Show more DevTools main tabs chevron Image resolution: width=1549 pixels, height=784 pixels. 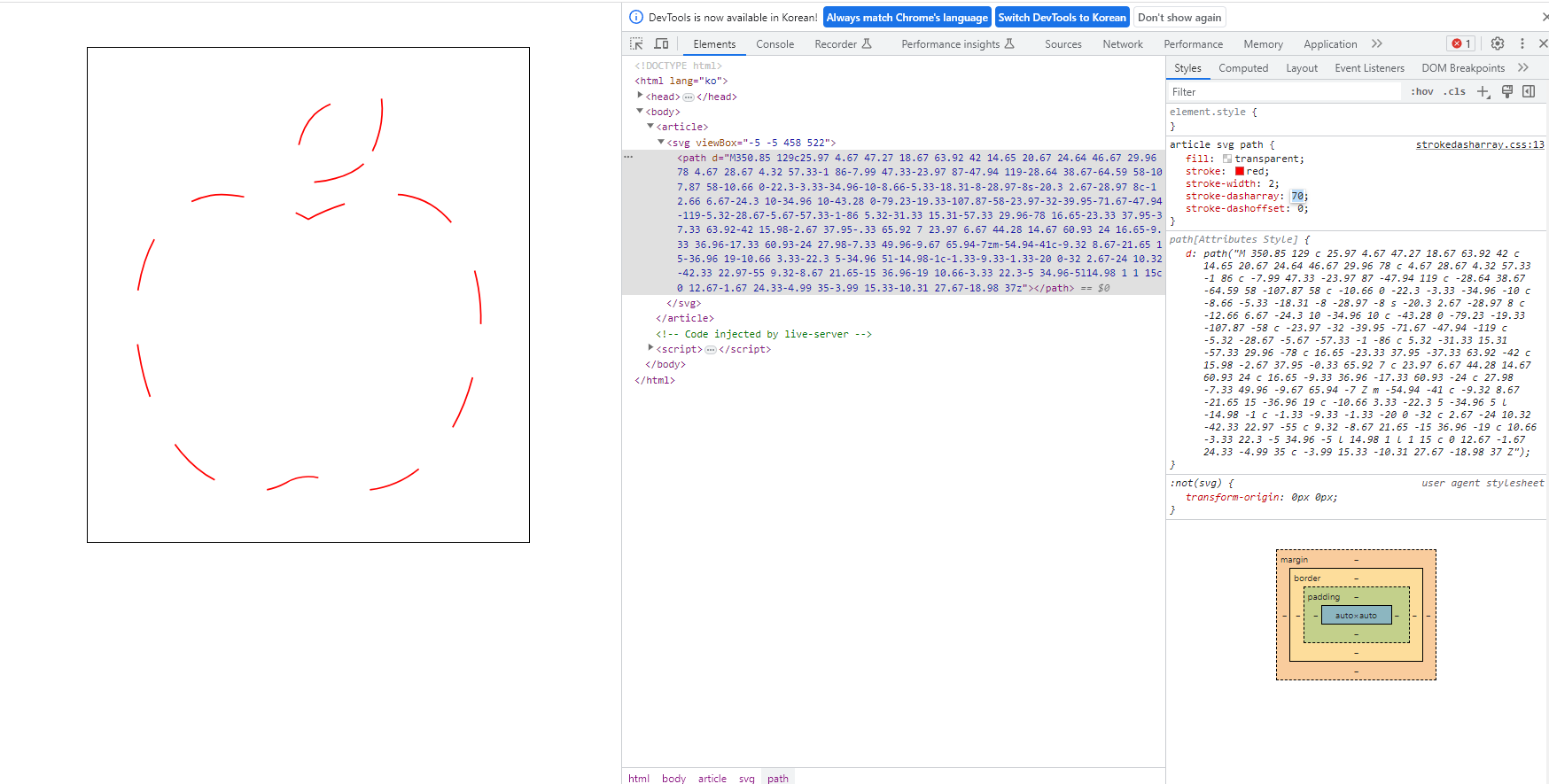point(1377,43)
